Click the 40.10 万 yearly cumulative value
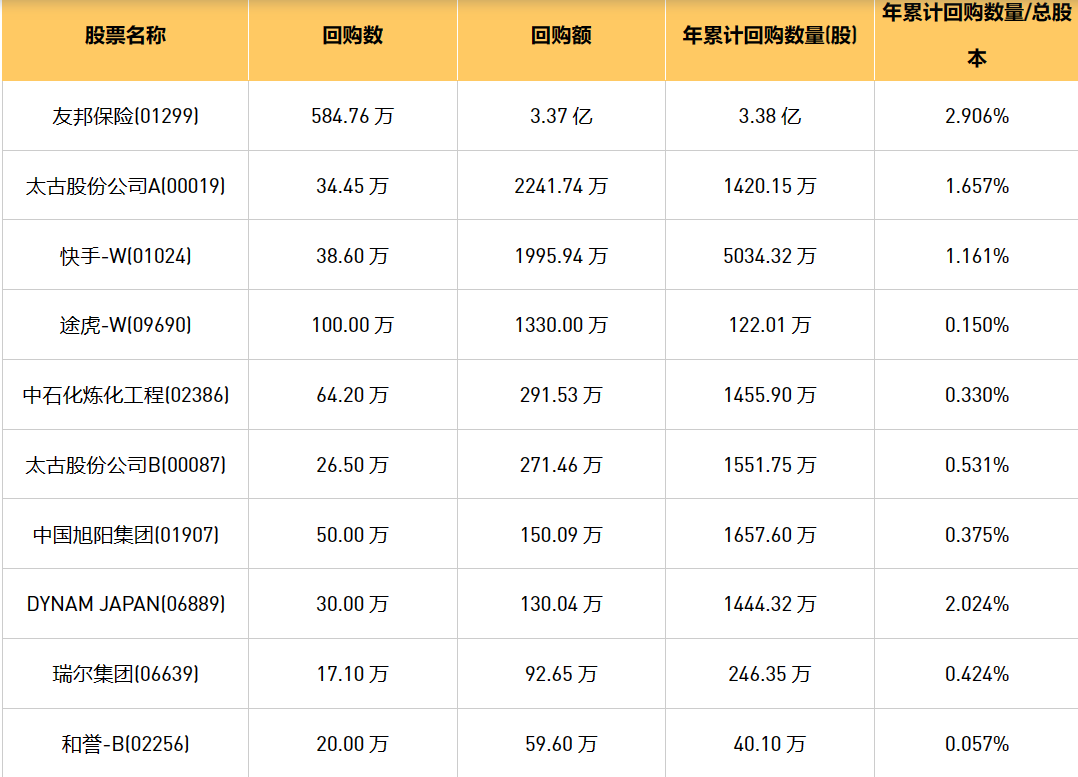1078x777 pixels. [769, 745]
